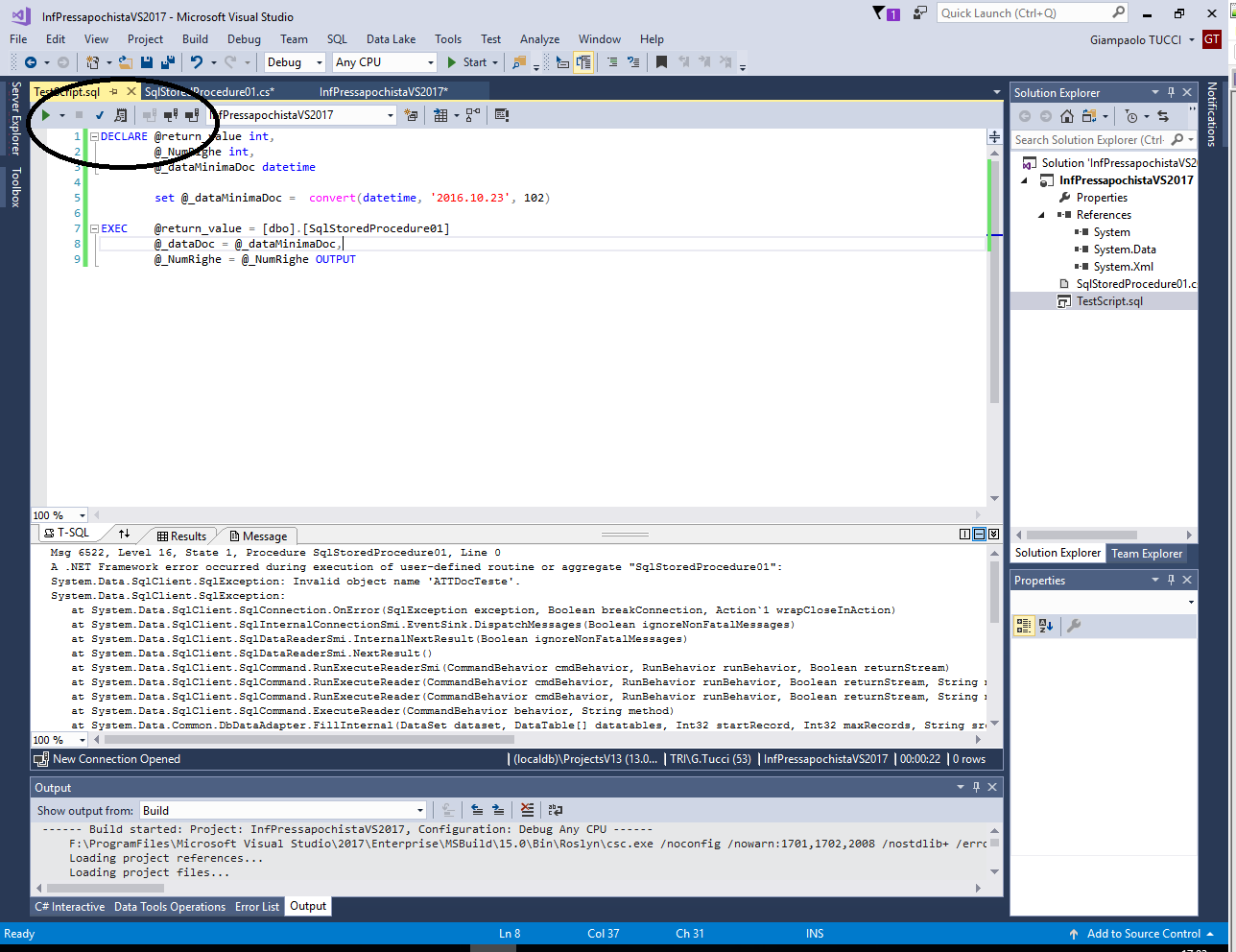Click the notifications flag icon

click(x=879, y=13)
